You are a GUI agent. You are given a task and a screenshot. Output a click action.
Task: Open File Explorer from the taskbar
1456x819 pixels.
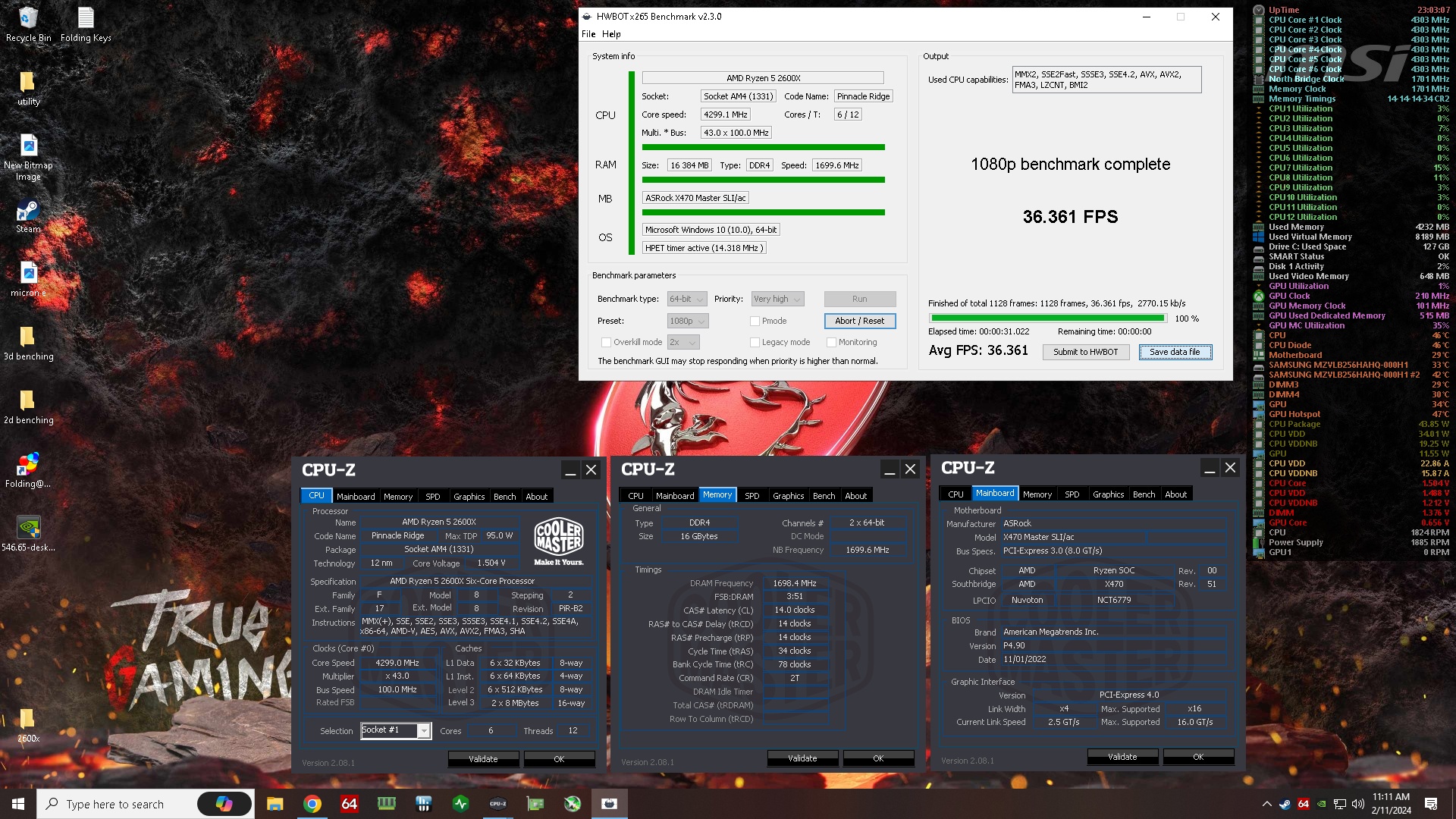pyautogui.click(x=275, y=804)
